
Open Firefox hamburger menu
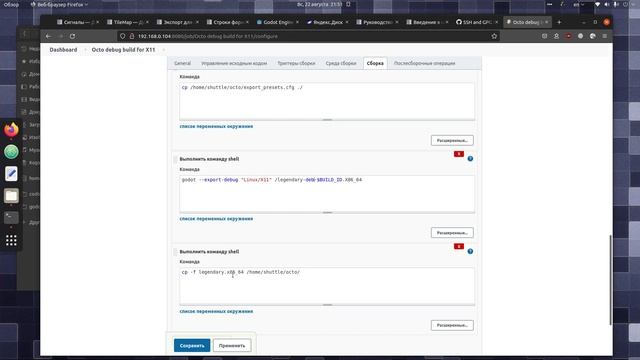click(605, 36)
